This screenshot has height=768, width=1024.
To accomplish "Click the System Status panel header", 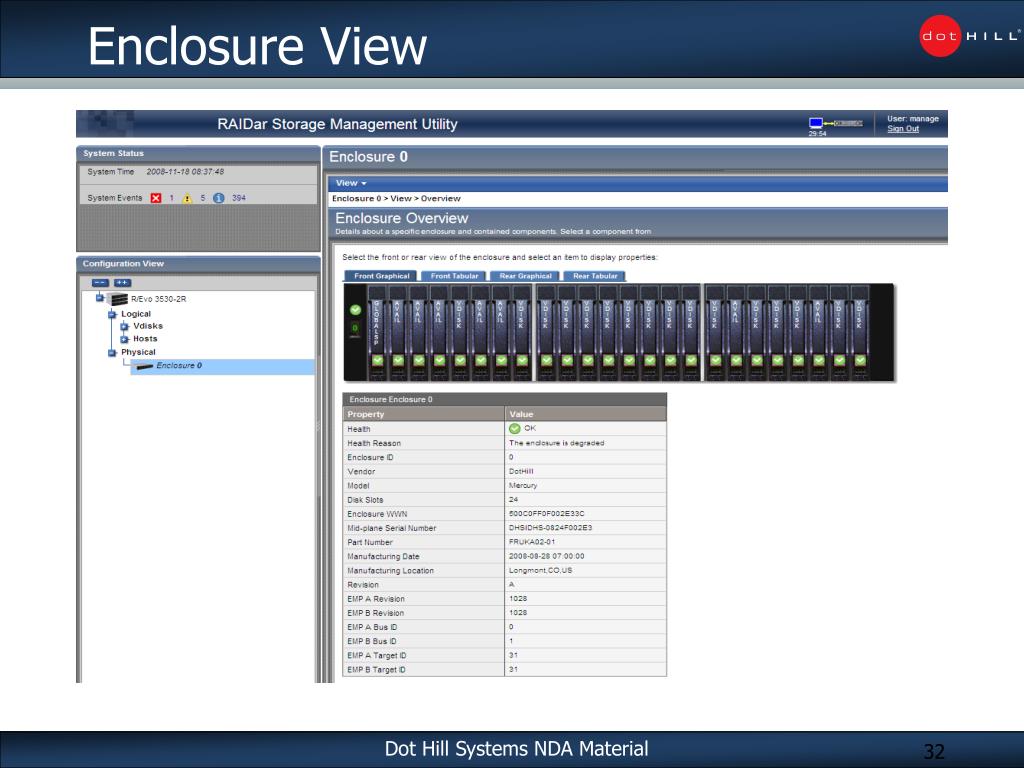I will click(199, 153).
